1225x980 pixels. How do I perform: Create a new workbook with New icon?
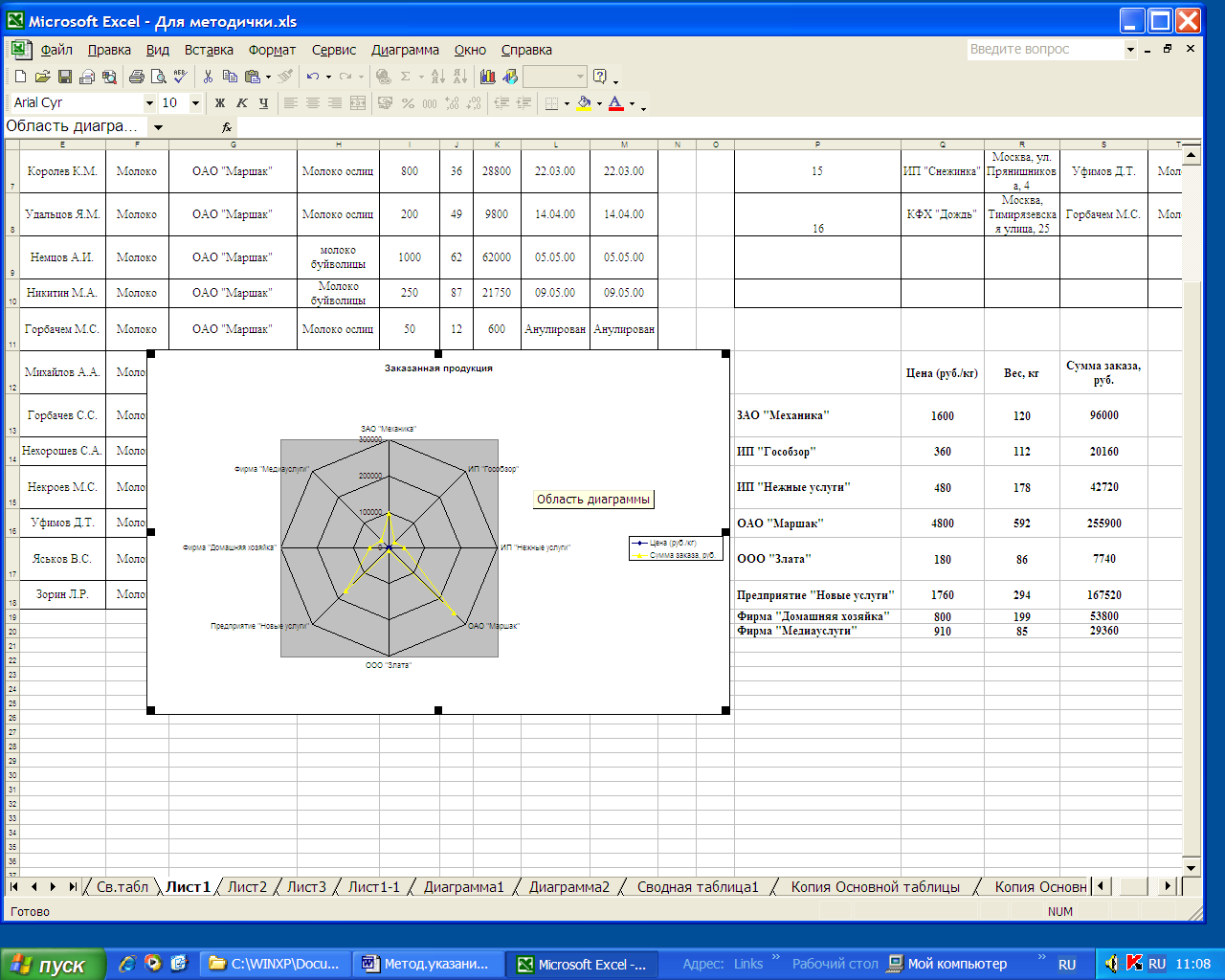tap(20, 77)
